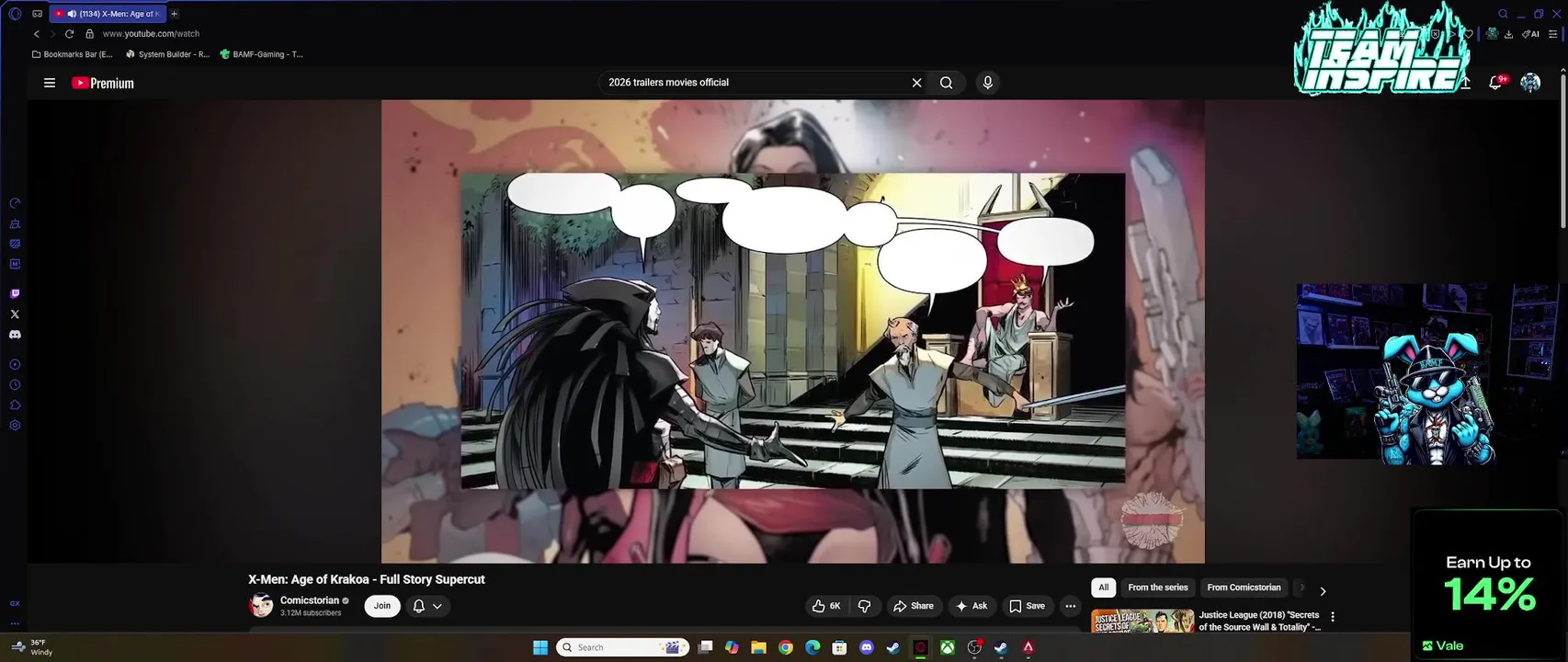Expand the subscription notification chevron

click(x=437, y=606)
